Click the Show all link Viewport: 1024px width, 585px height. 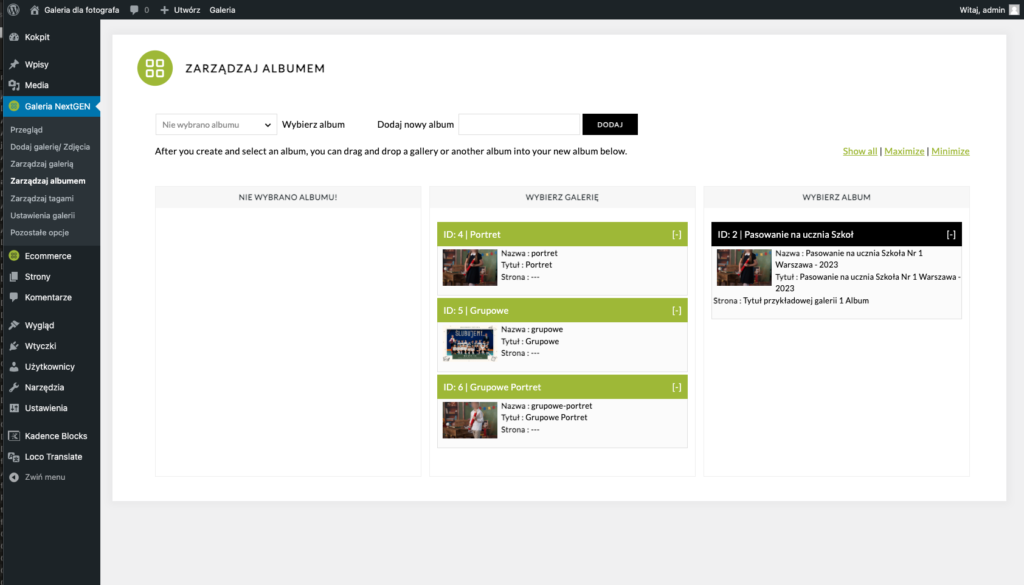coord(860,152)
